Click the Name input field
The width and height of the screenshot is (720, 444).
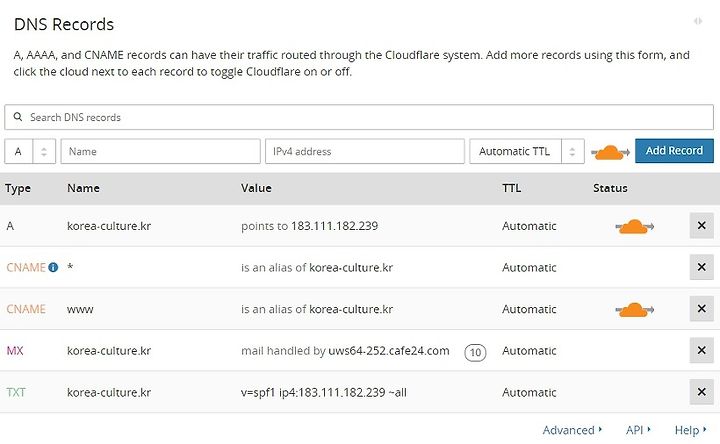click(x=161, y=152)
